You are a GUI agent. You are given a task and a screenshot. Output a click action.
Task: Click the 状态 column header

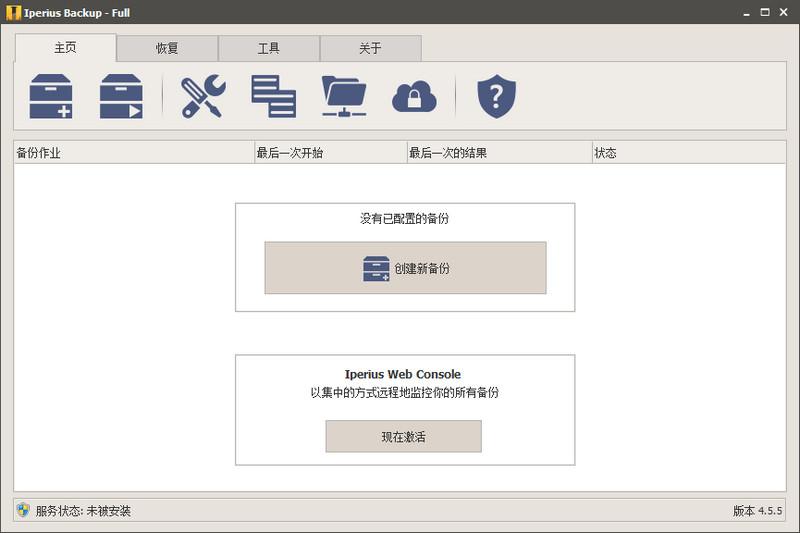pos(689,153)
